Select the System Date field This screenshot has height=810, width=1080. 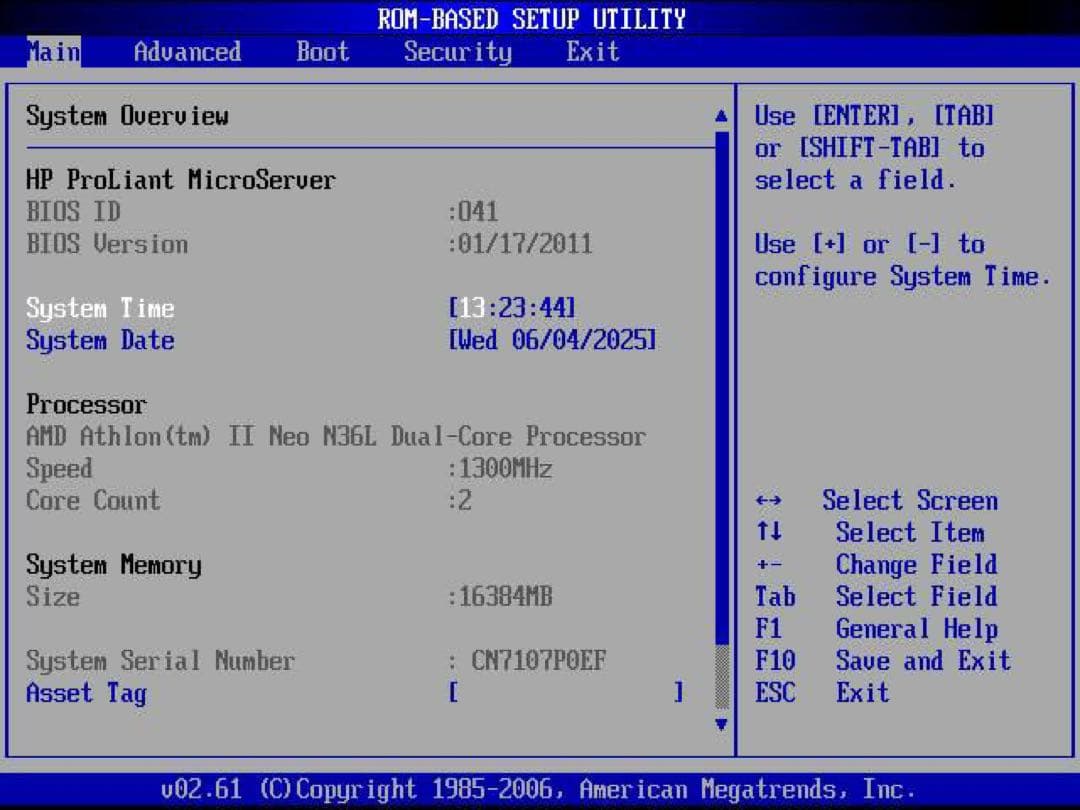[x=100, y=340]
